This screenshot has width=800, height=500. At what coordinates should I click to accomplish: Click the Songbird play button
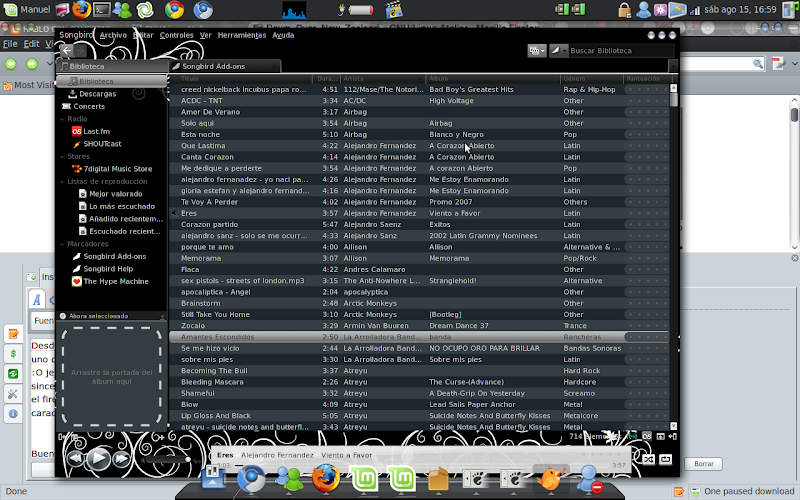click(x=97, y=459)
